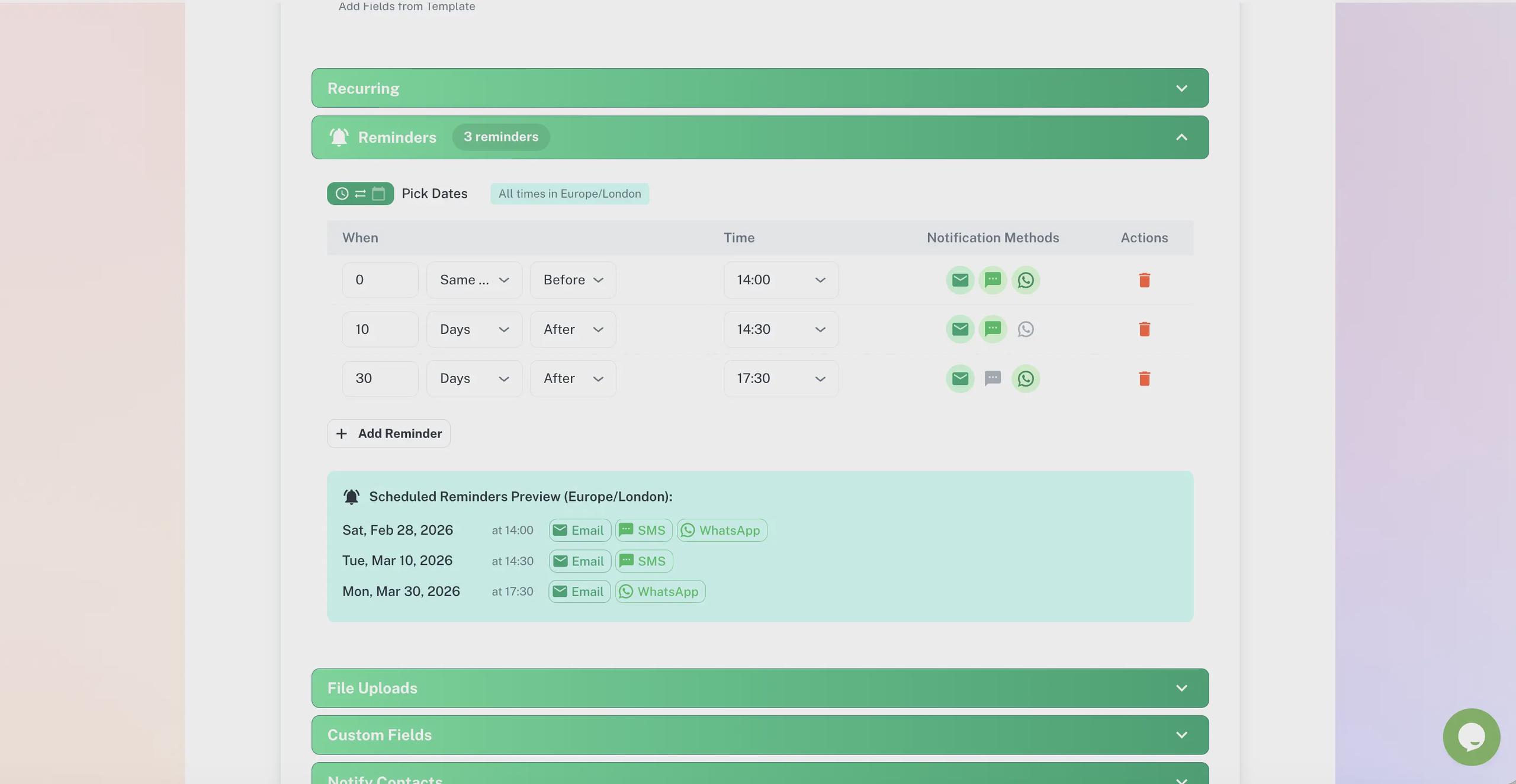This screenshot has height=784, width=1516.
Task: Enable SMS for the 17:30 reminder
Action: [x=993, y=378]
